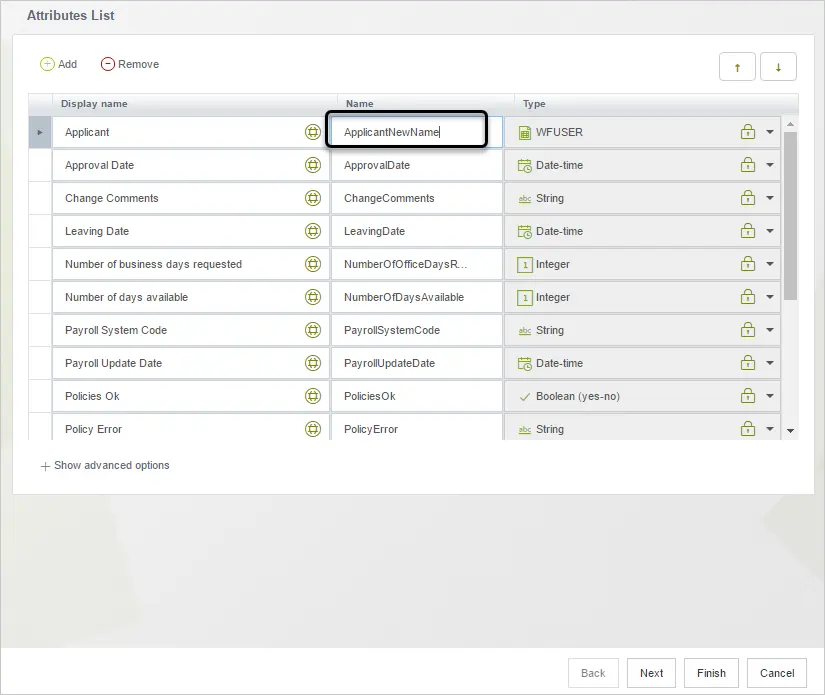Toggle the lock for PoliciesOk attribute
The width and height of the screenshot is (825, 695).
pyautogui.click(x=748, y=396)
